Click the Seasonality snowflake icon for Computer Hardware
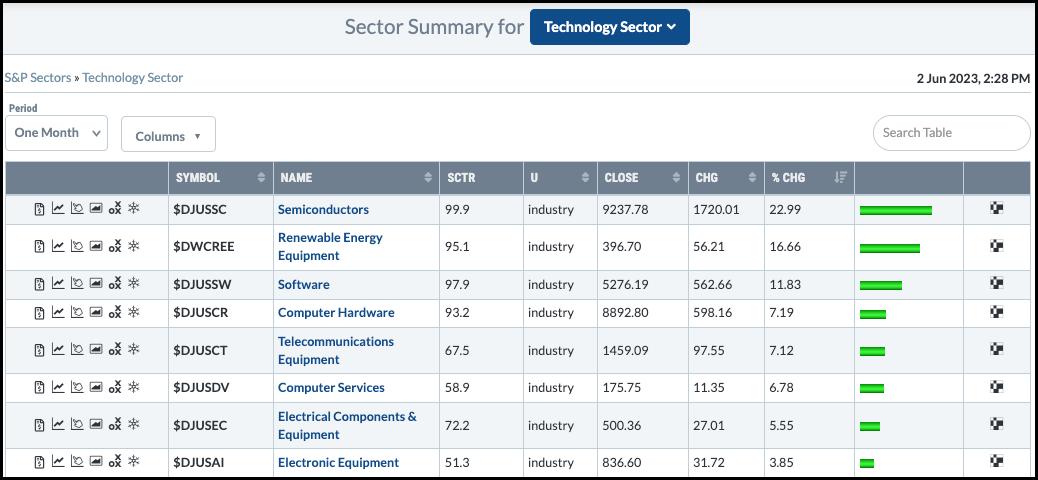This screenshot has width=1038, height=480. coord(133,312)
